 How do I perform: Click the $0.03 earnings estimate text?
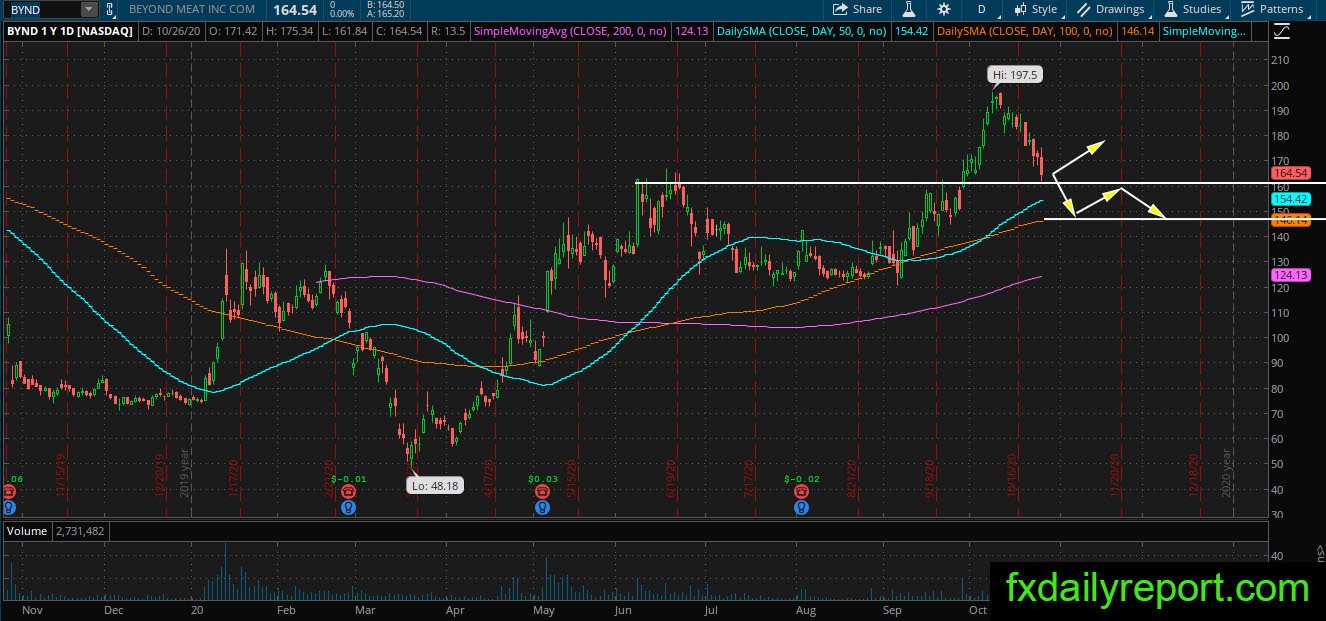(544, 479)
